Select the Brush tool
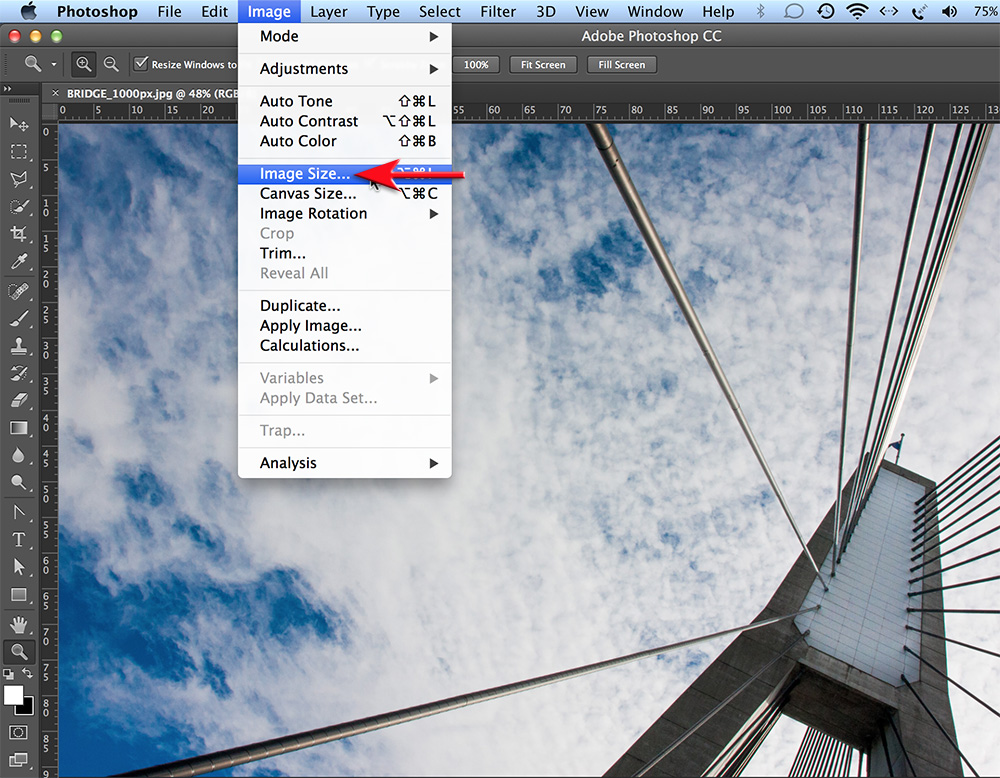Screen dimensions: 1000x778 coord(20,317)
